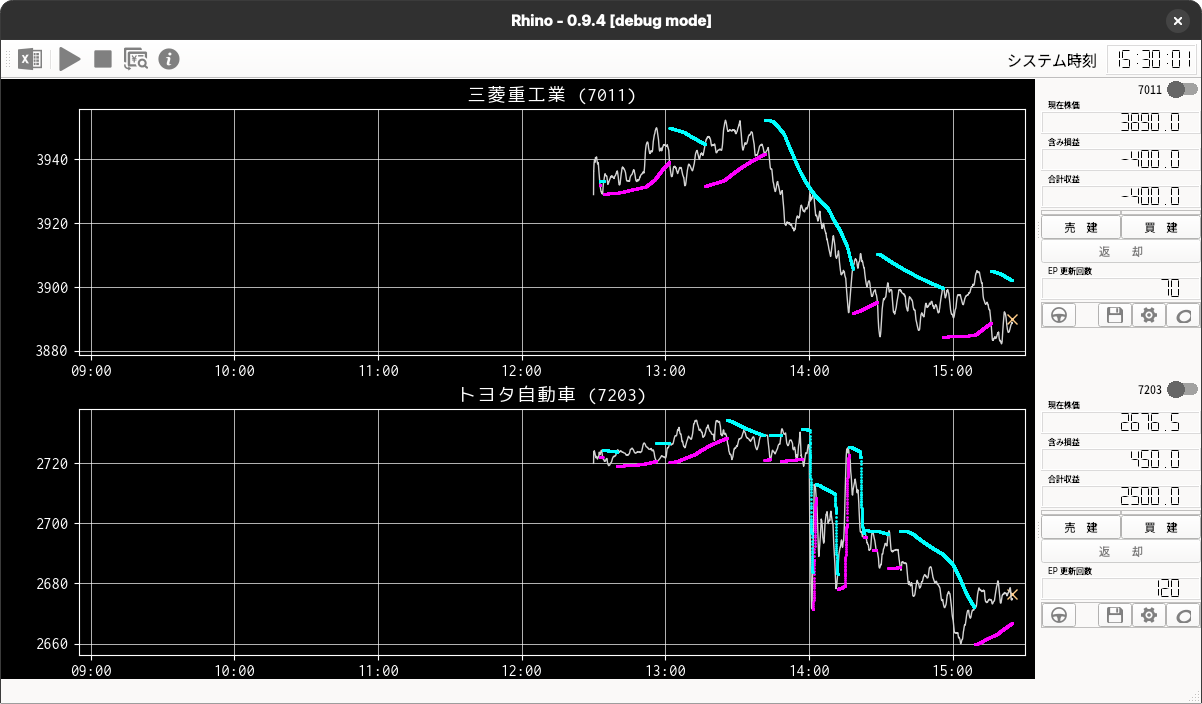Save 7011 data with floppy disk icon
Screen dimensions: 1202x704
click(1115, 316)
